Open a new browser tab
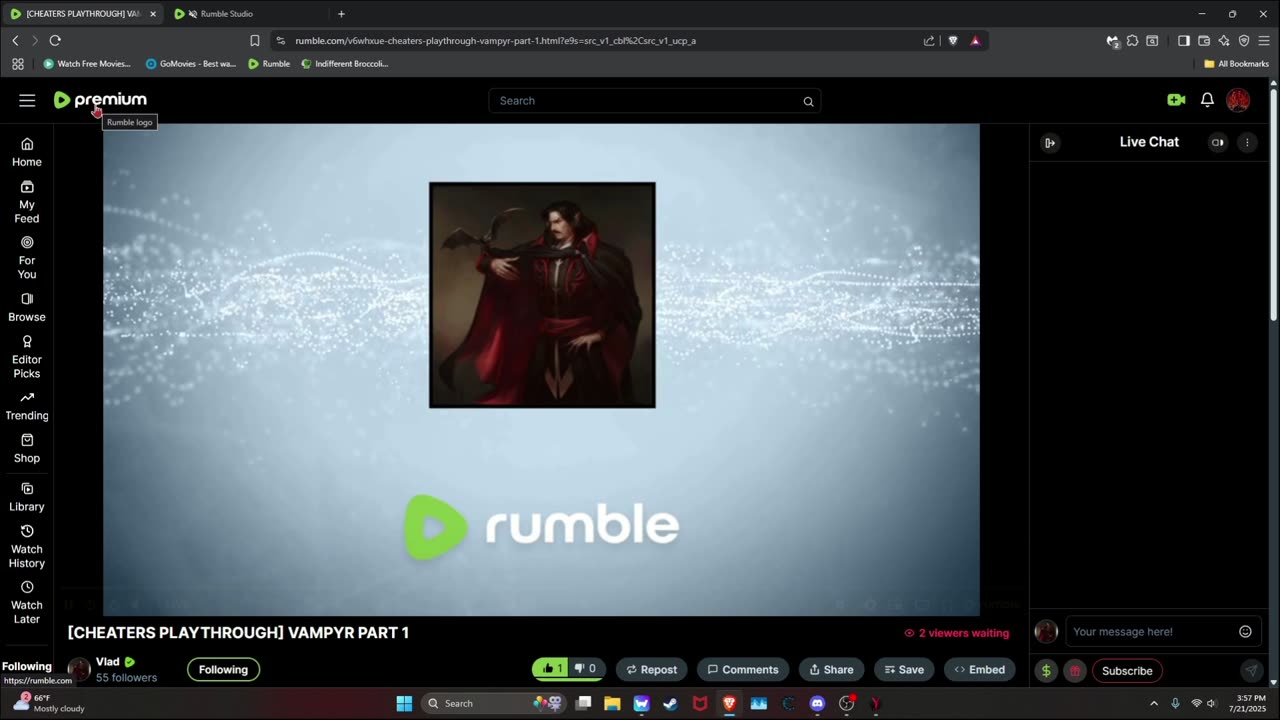 coord(341,14)
